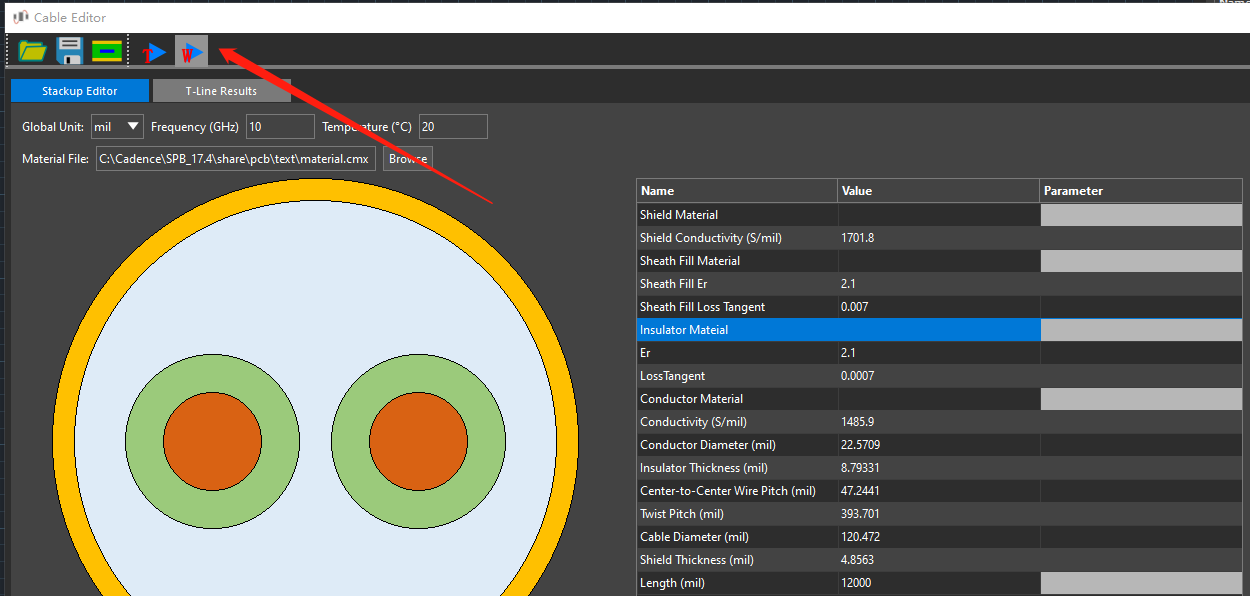Open the Global Unit dropdown

[x=118, y=126]
